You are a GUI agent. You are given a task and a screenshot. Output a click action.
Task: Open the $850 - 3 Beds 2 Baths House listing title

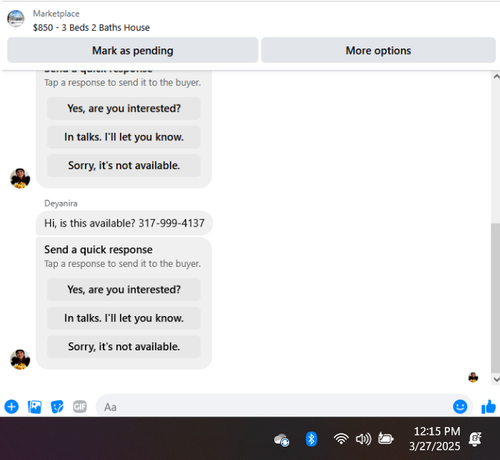91,28
